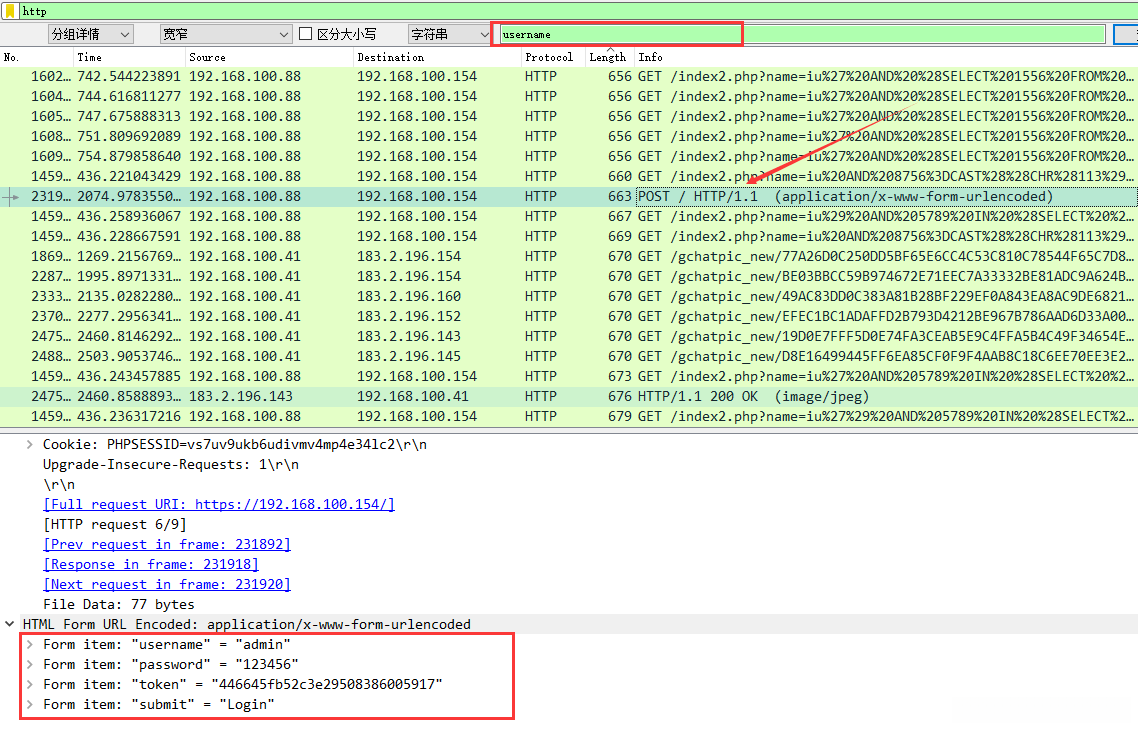Sort packets by the Protocol column

point(553,57)
